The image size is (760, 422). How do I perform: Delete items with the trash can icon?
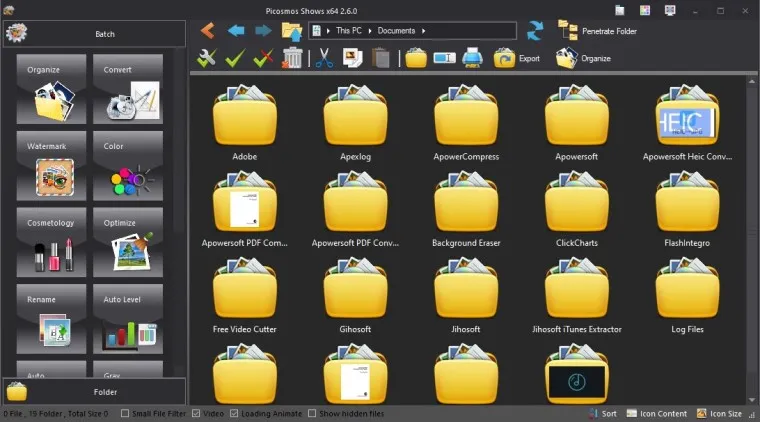pyautogui.click(x=292, y=58)
